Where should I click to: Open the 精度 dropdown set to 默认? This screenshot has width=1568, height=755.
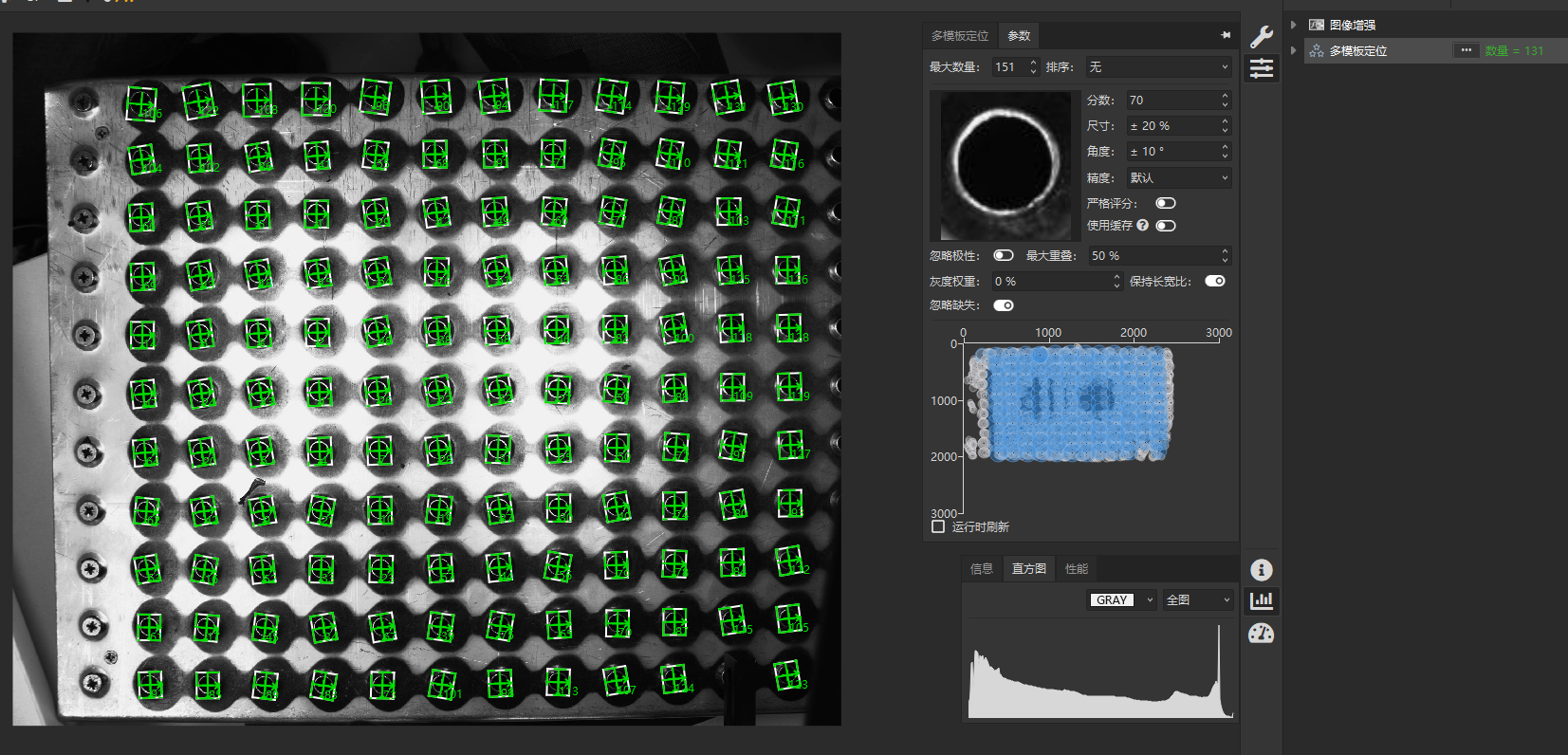[x=1178, y=177]
